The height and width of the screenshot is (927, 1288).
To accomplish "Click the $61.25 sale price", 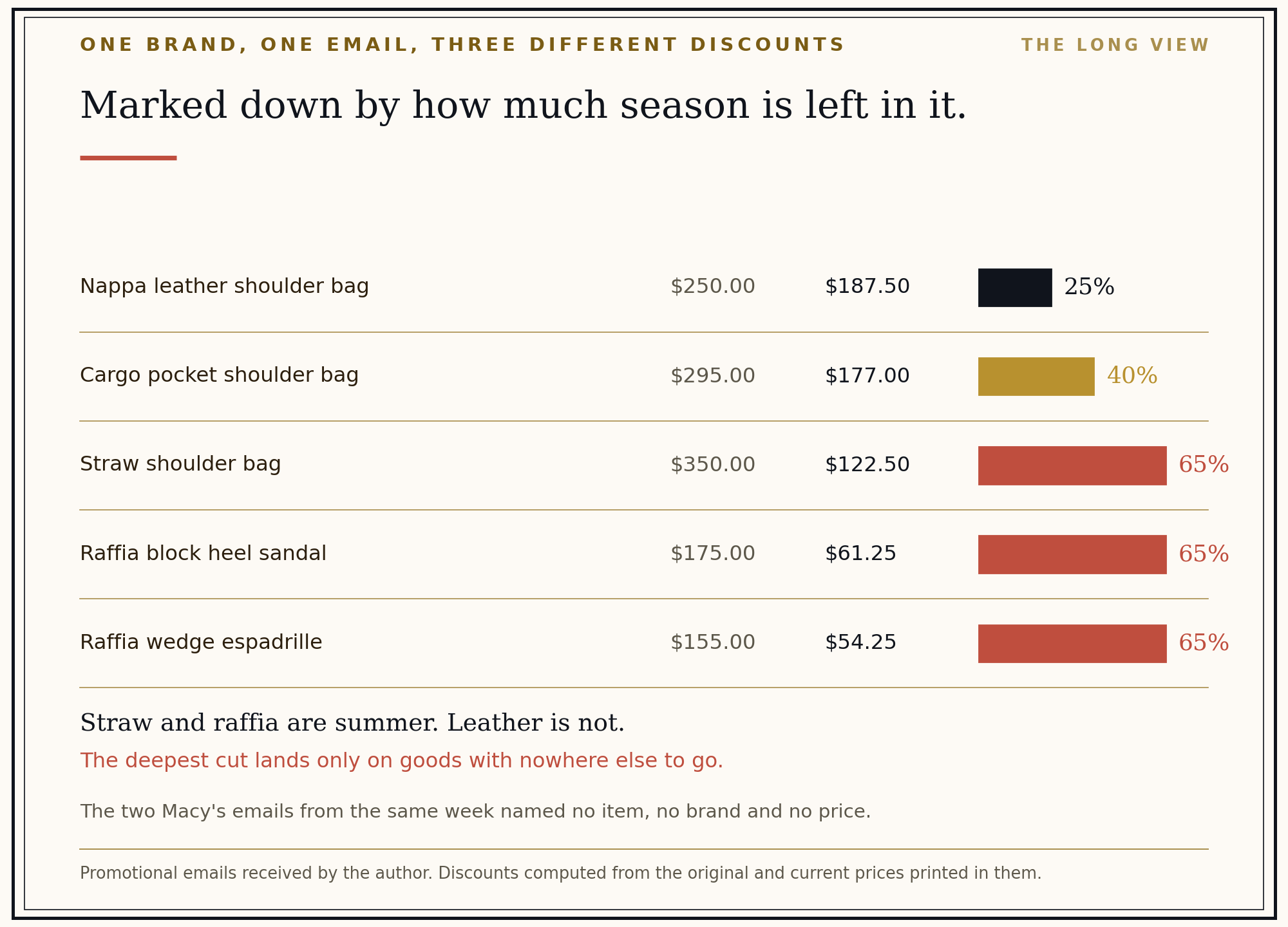I will 860,554.
